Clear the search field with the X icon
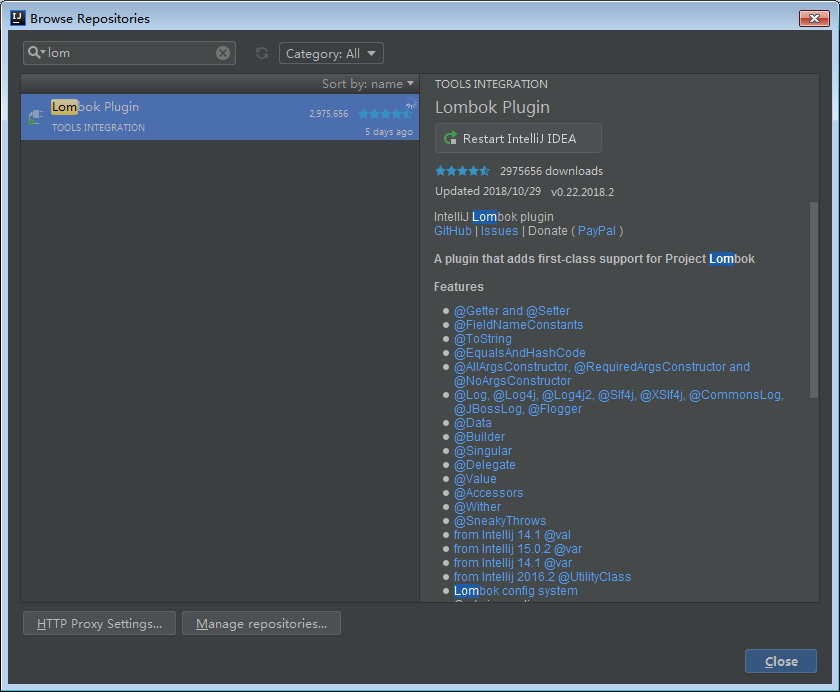The image size is (840, 692). click(x=223, y=53)
